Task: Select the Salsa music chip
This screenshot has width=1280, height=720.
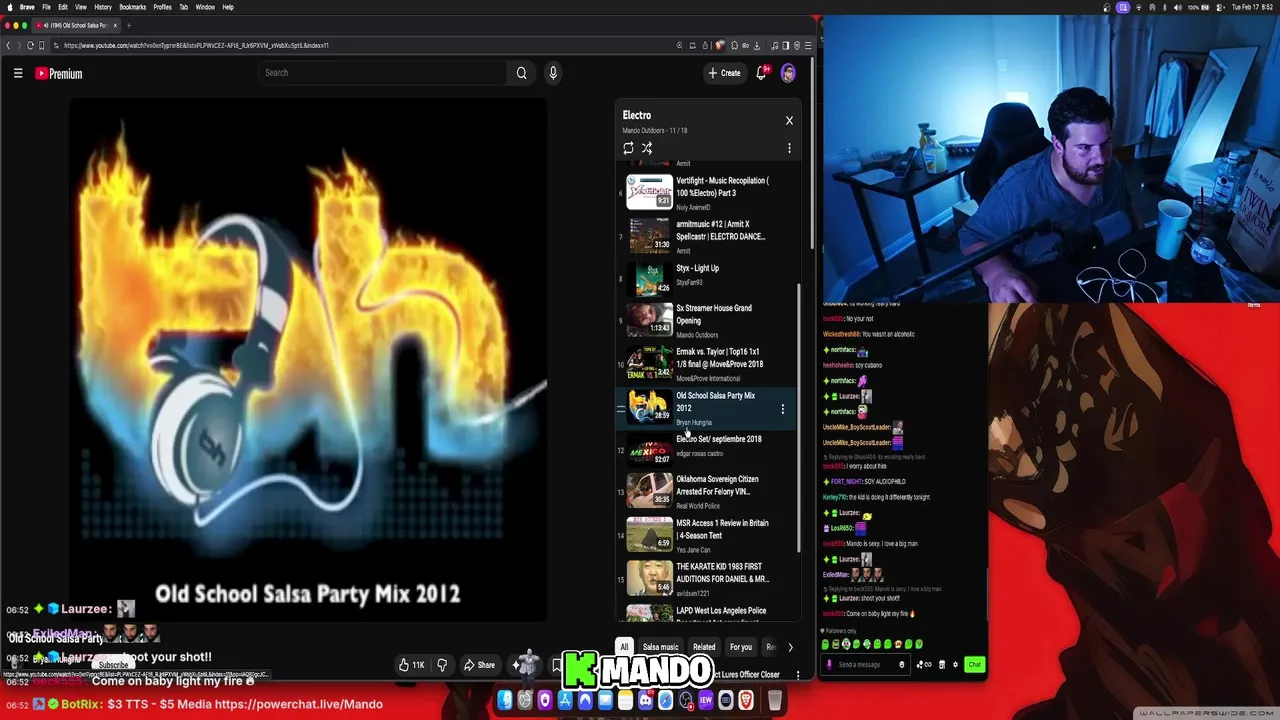Action: pos(660,647)
